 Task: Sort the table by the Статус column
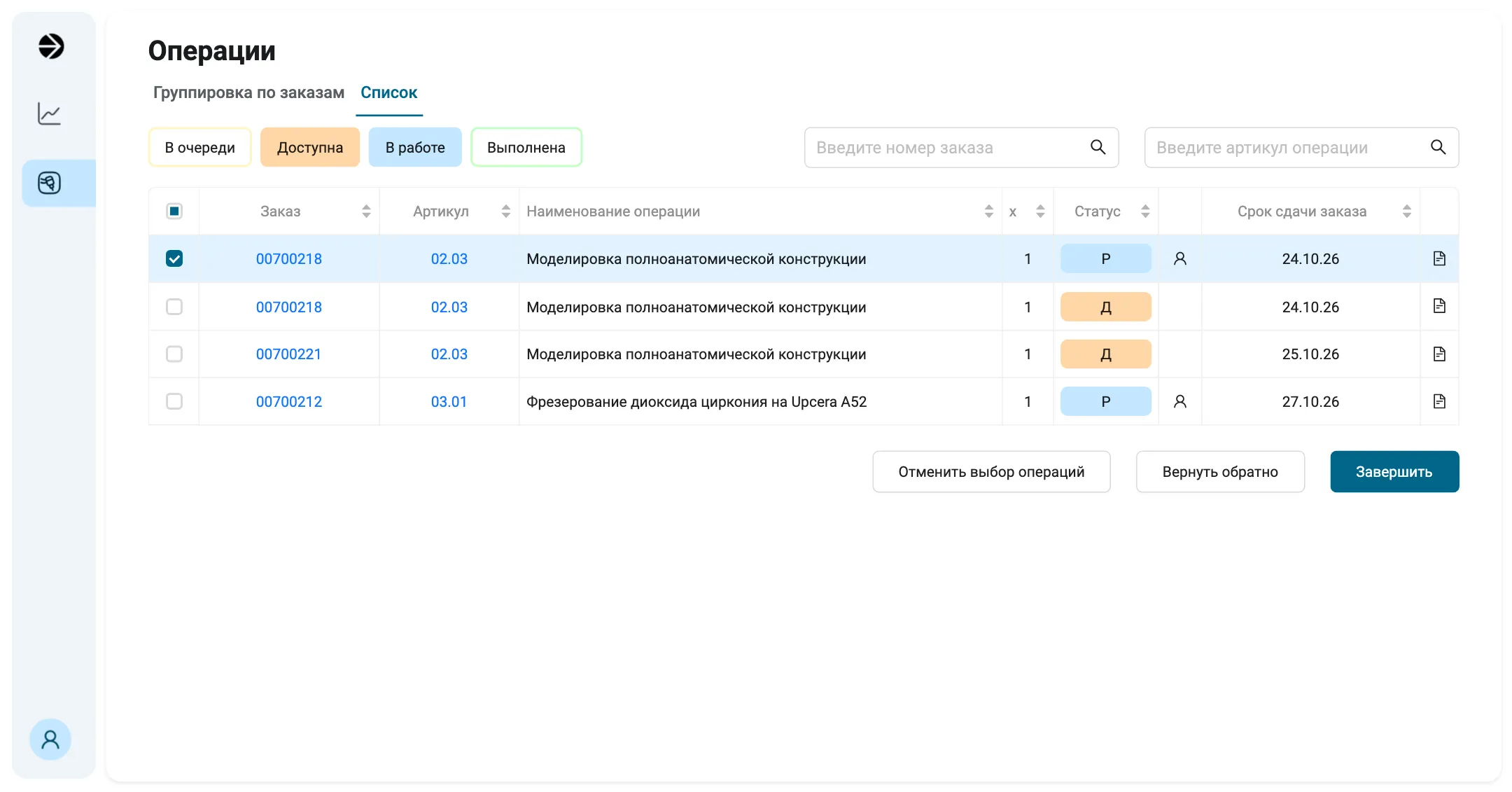1145,211
